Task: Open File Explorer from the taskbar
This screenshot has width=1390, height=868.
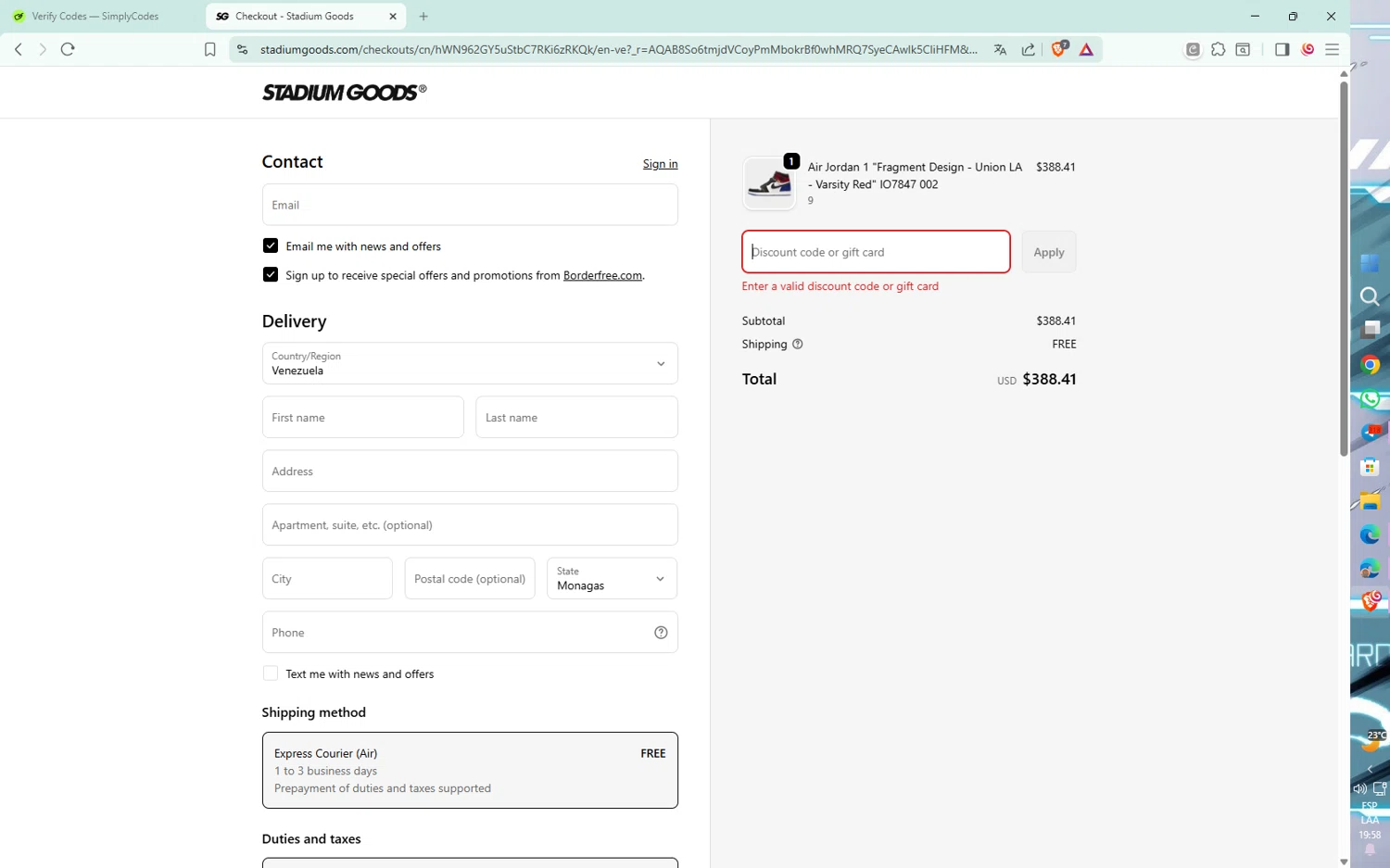Action: point(1371,501)
